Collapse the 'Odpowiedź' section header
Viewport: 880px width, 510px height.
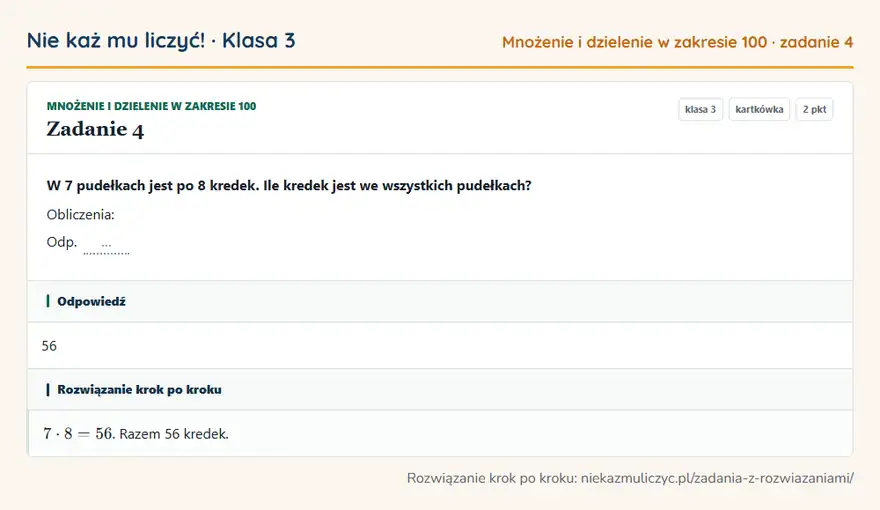(x=440, y=301)
